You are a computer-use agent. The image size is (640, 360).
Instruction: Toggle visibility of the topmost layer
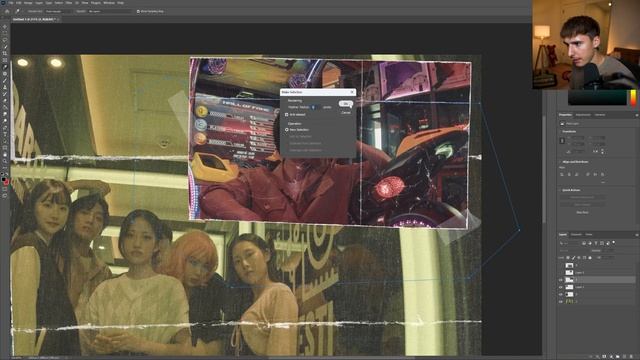[561, 266]
